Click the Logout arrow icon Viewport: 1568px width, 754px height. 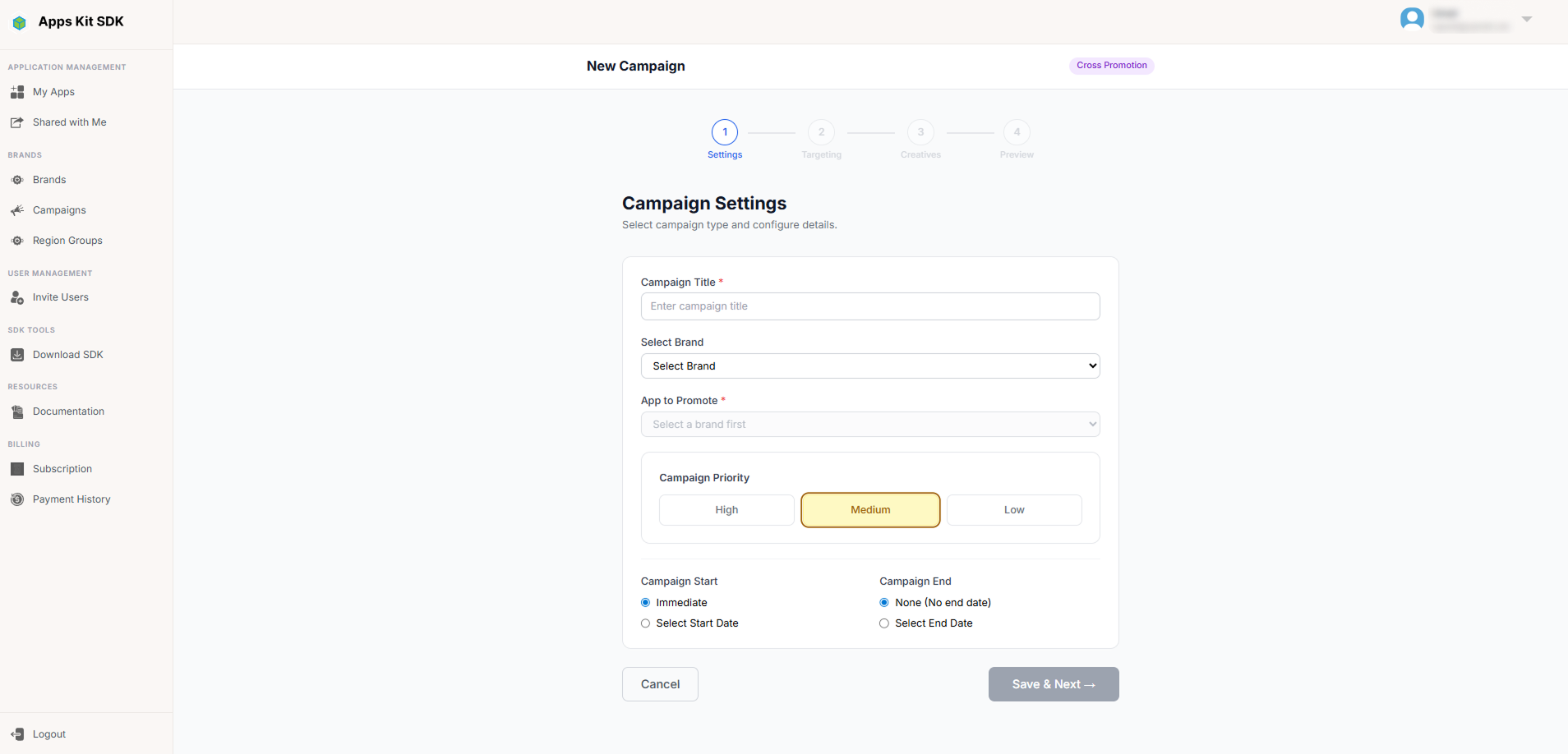click(17, 734)
